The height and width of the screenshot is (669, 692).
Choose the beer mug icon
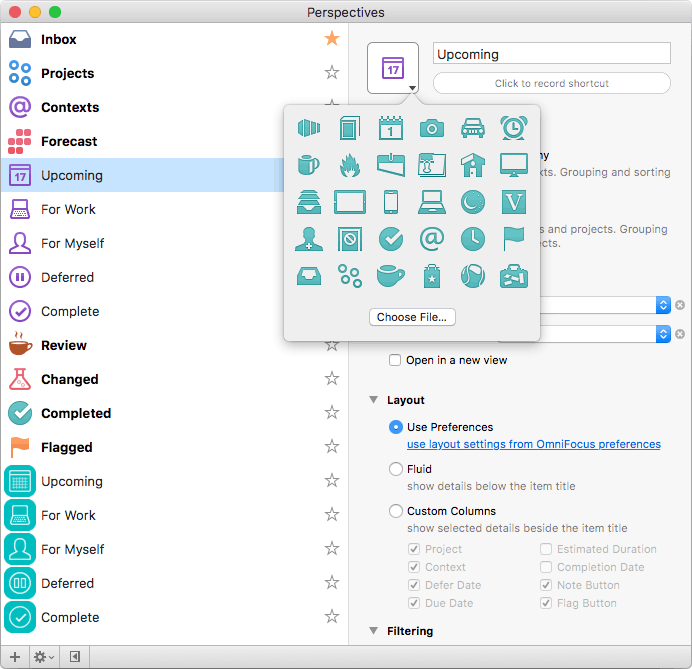tap(308, 165)
